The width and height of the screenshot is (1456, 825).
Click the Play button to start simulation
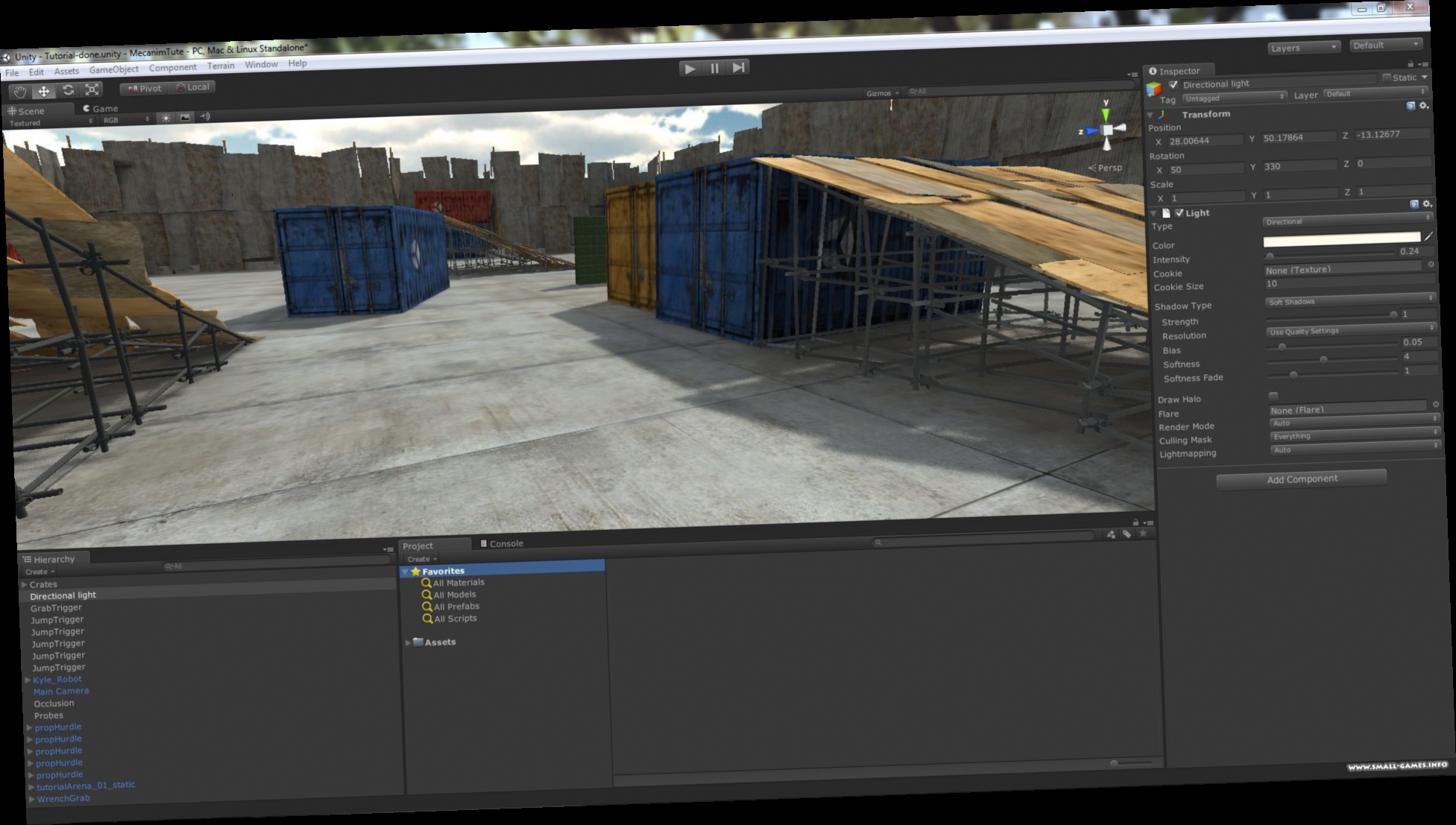(691, 68)
